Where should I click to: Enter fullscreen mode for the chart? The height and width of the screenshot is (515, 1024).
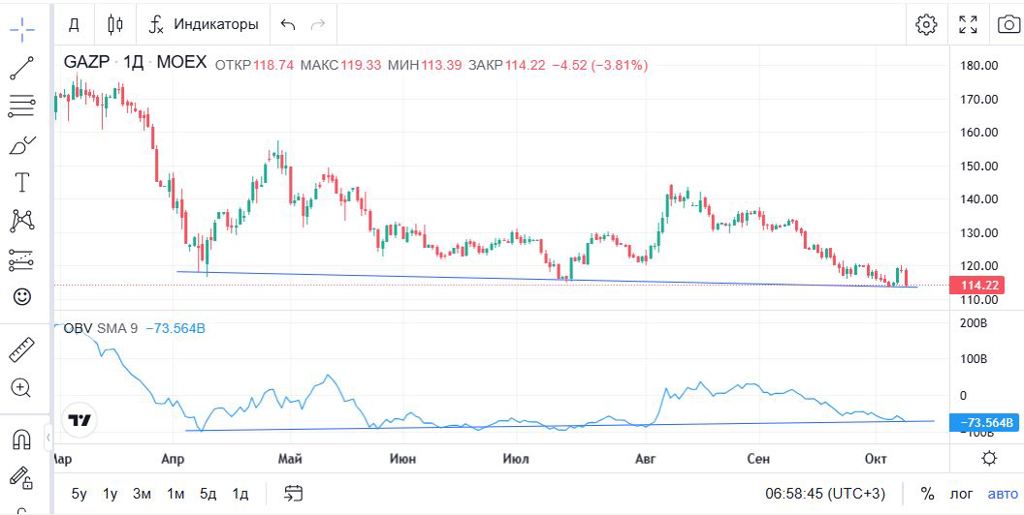[x=968, y=24]
